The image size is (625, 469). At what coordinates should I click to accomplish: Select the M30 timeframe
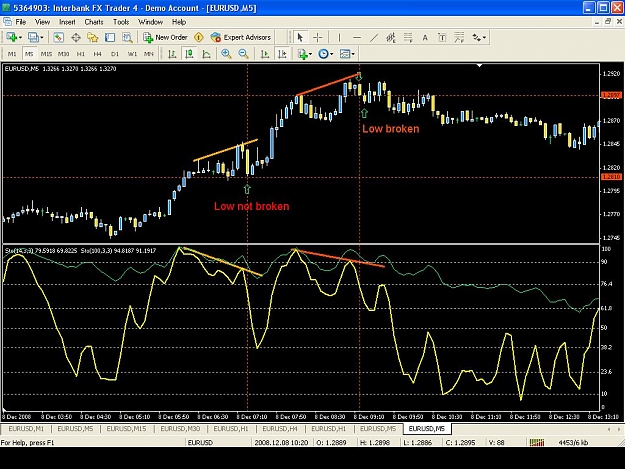click(63, 54)
